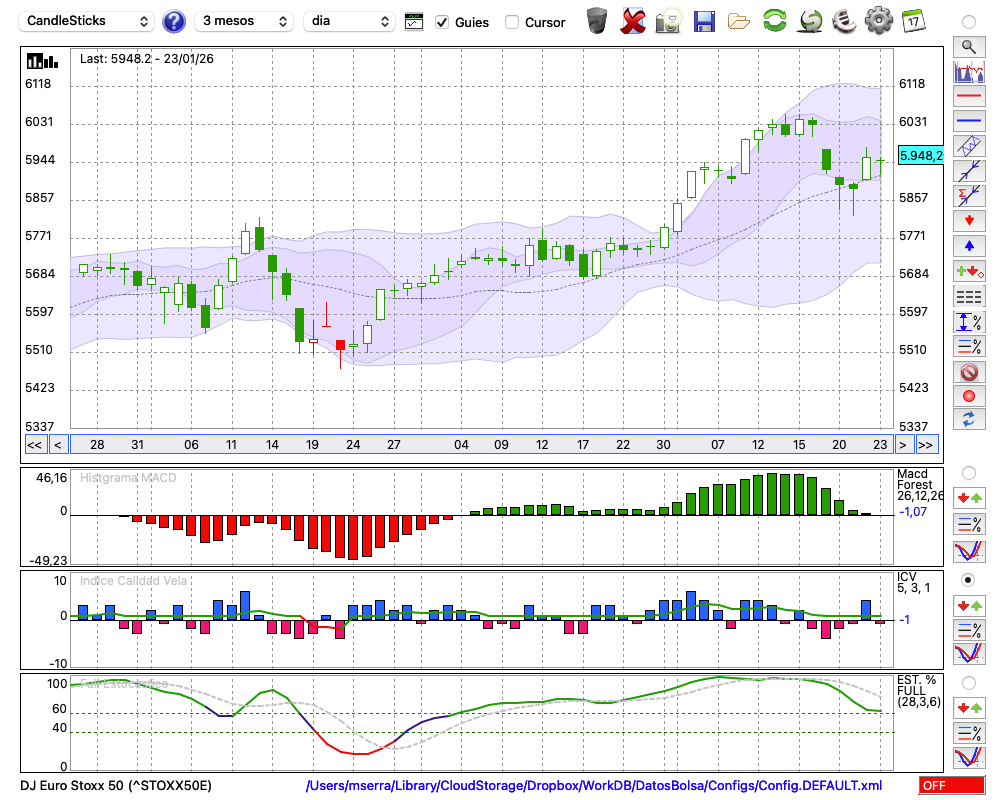Viewport: 1000px width, 800px height.
Task: Select the radio button beside Macd Forest panel
Action: click(x=968, y=472)
